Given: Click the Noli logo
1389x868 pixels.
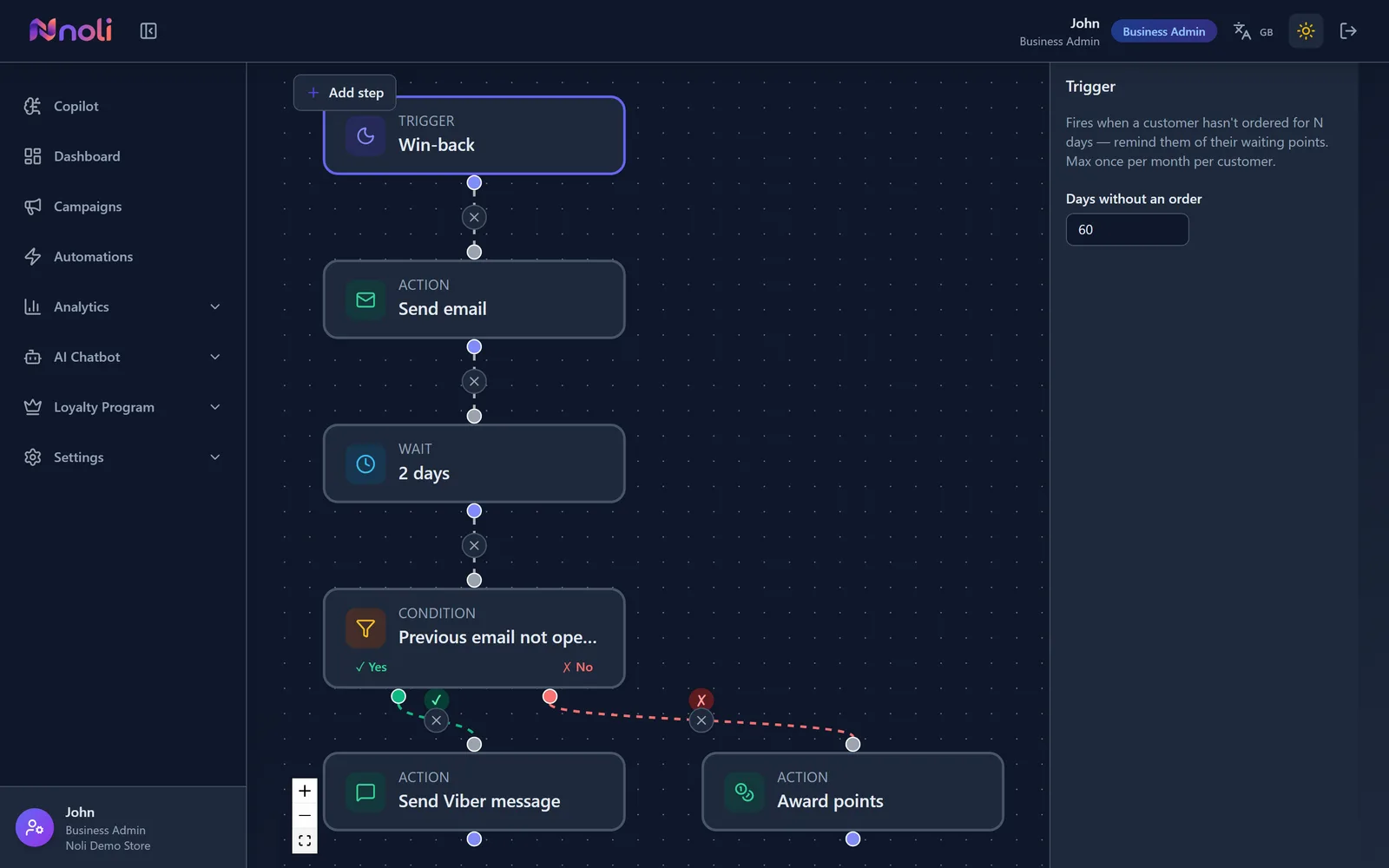Looking at the screenshot, I should 70,30.
